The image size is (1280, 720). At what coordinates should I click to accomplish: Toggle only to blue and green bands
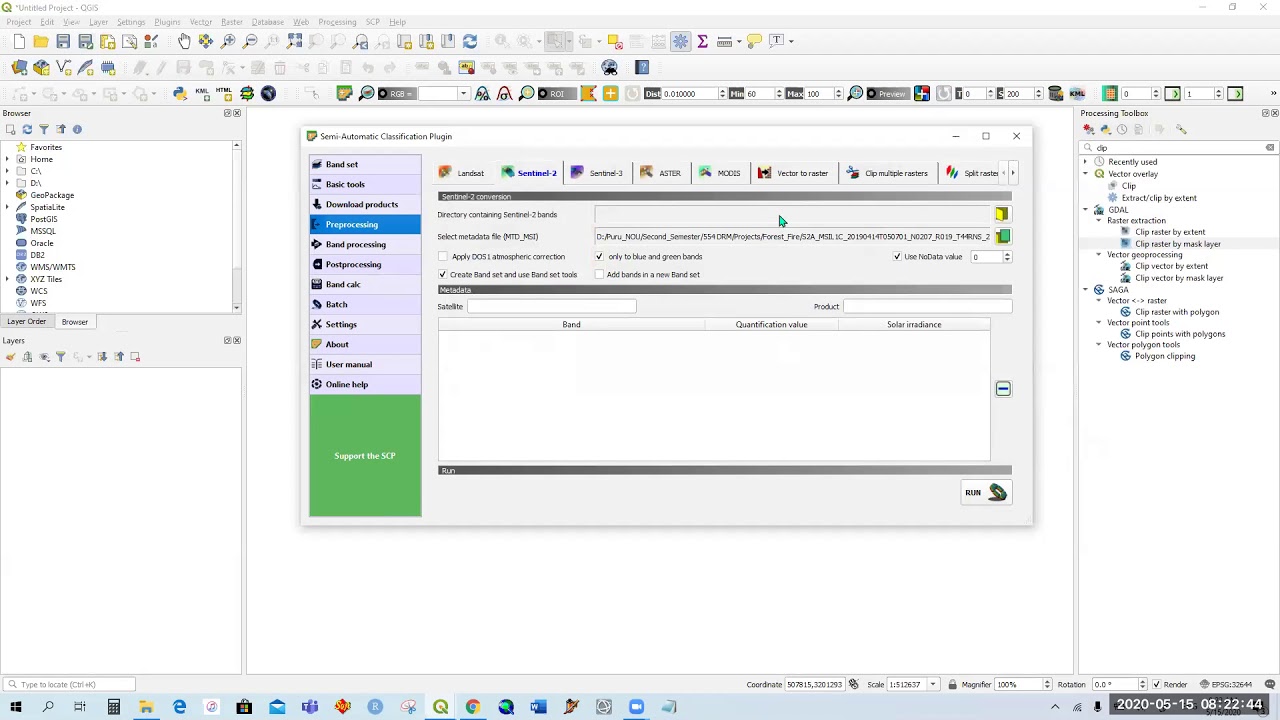tap(599, 257)
